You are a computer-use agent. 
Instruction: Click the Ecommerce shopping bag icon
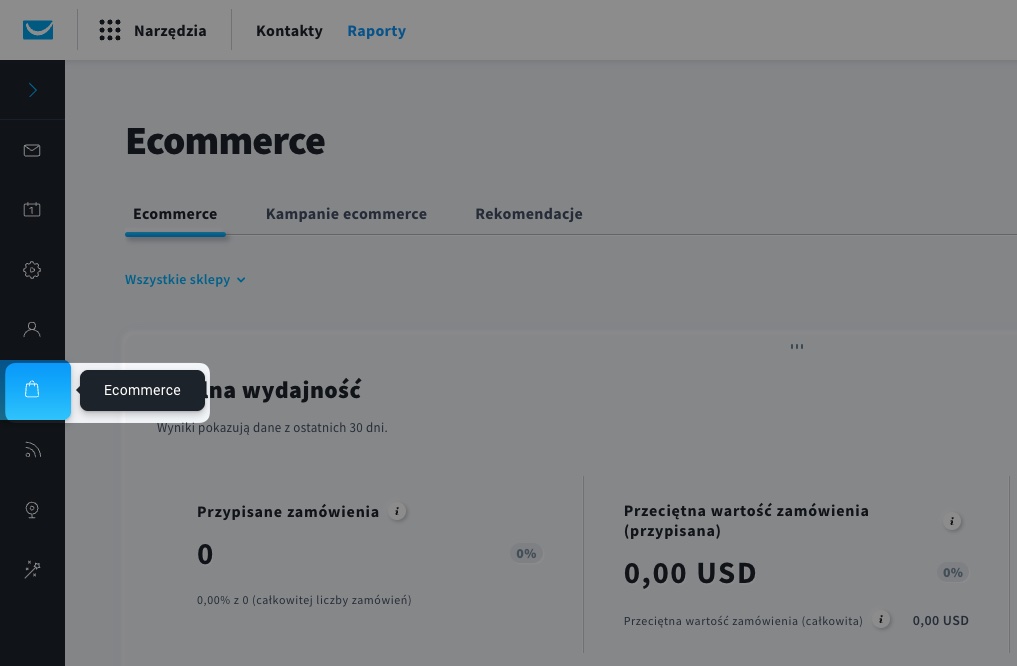pyautogui.click(x=33, y=390)
